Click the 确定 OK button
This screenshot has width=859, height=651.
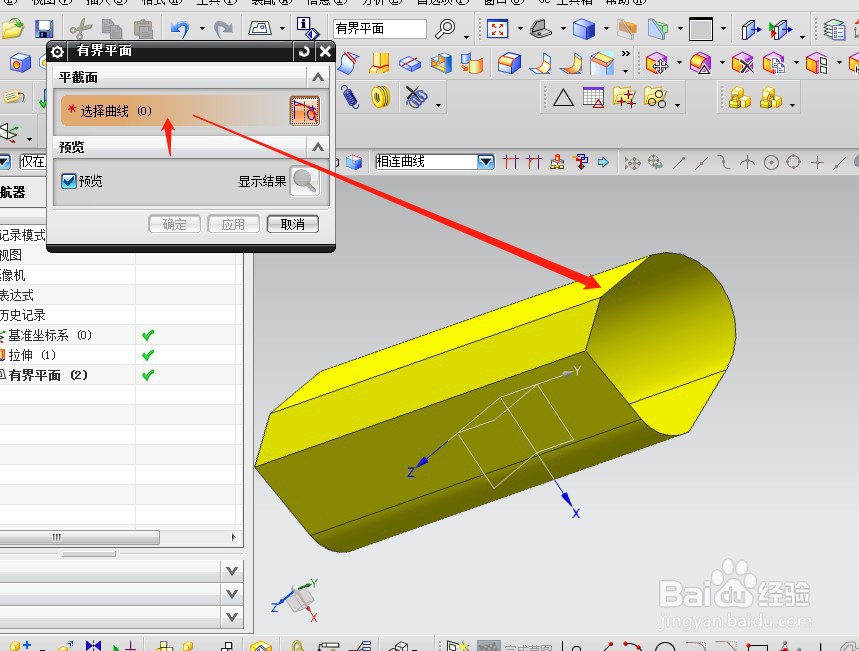174,224
